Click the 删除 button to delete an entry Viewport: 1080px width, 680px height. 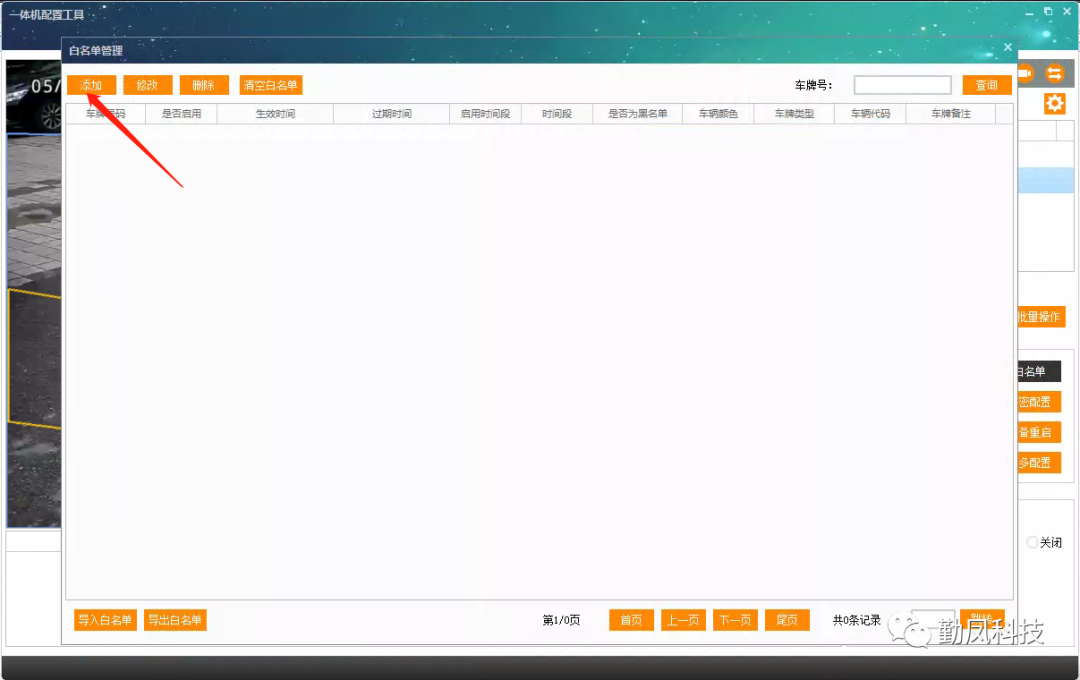[204, 85]
